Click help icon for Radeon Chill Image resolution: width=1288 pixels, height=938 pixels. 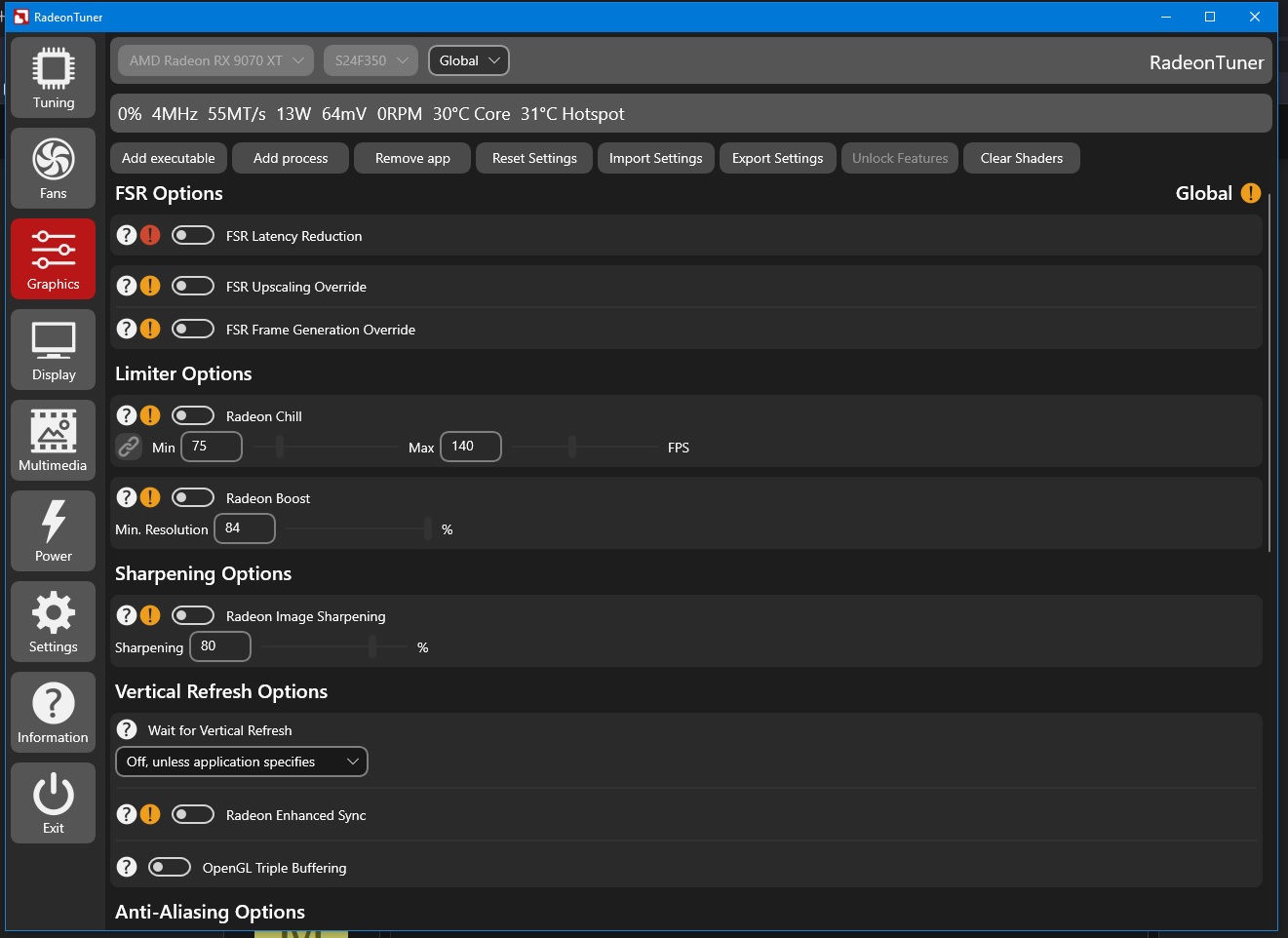(x=127, y=415)
